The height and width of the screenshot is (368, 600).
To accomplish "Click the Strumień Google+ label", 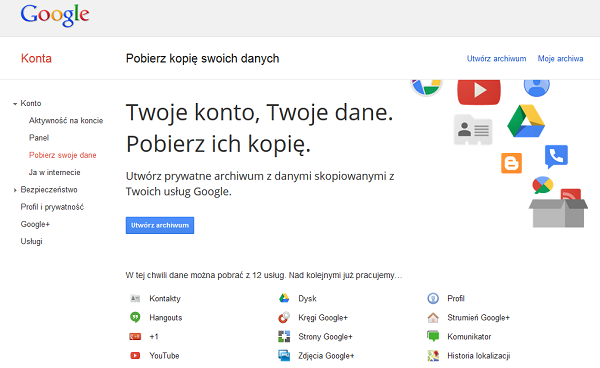I will [478, 318].
